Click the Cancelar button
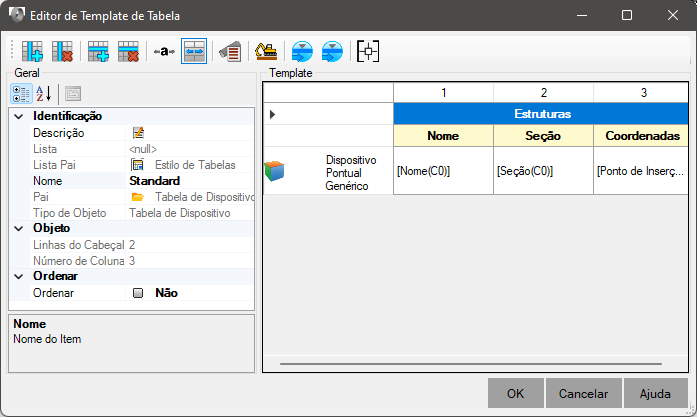The height and width of the screenshot is (417, 697). (584, 393)
